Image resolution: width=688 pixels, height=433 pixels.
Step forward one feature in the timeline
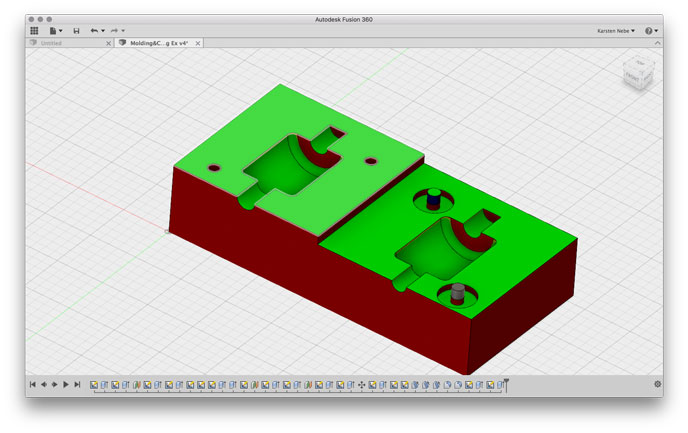tap(54, 384)
